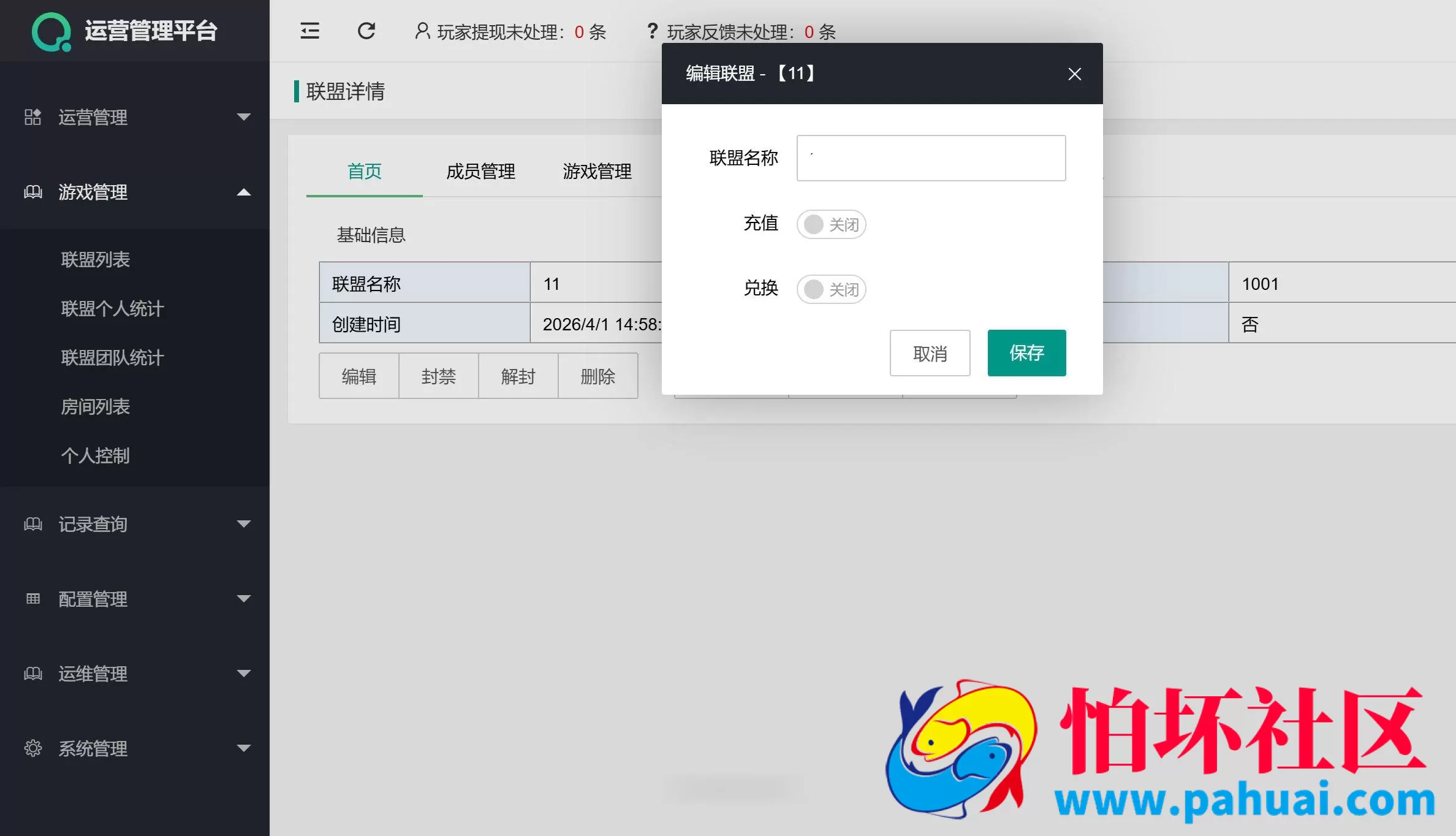Click the 运营管理平台 title text
The height and width of the screenshot is (836, 1456).
(x=151, y=31)
